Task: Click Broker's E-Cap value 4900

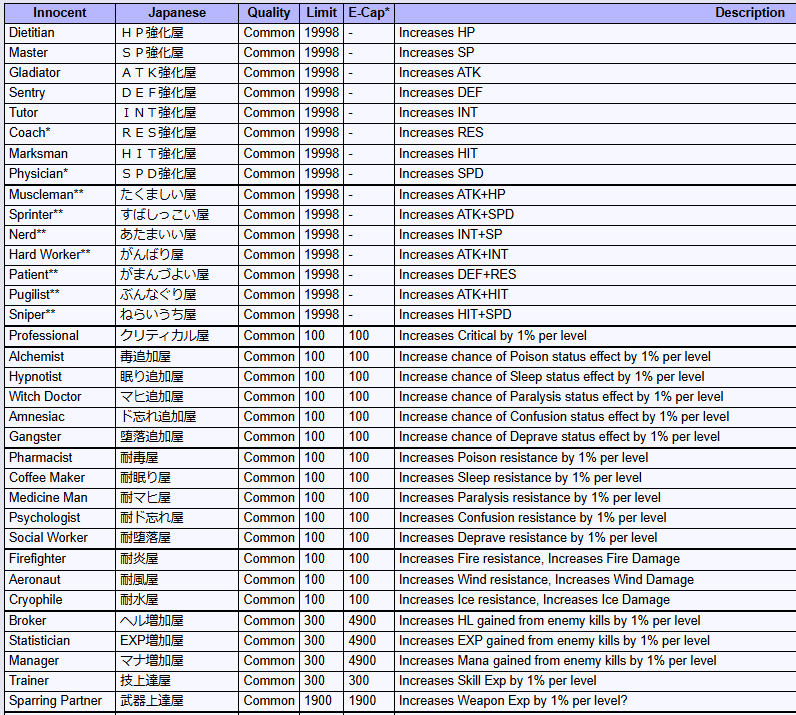Action: (x=362, y=621)
